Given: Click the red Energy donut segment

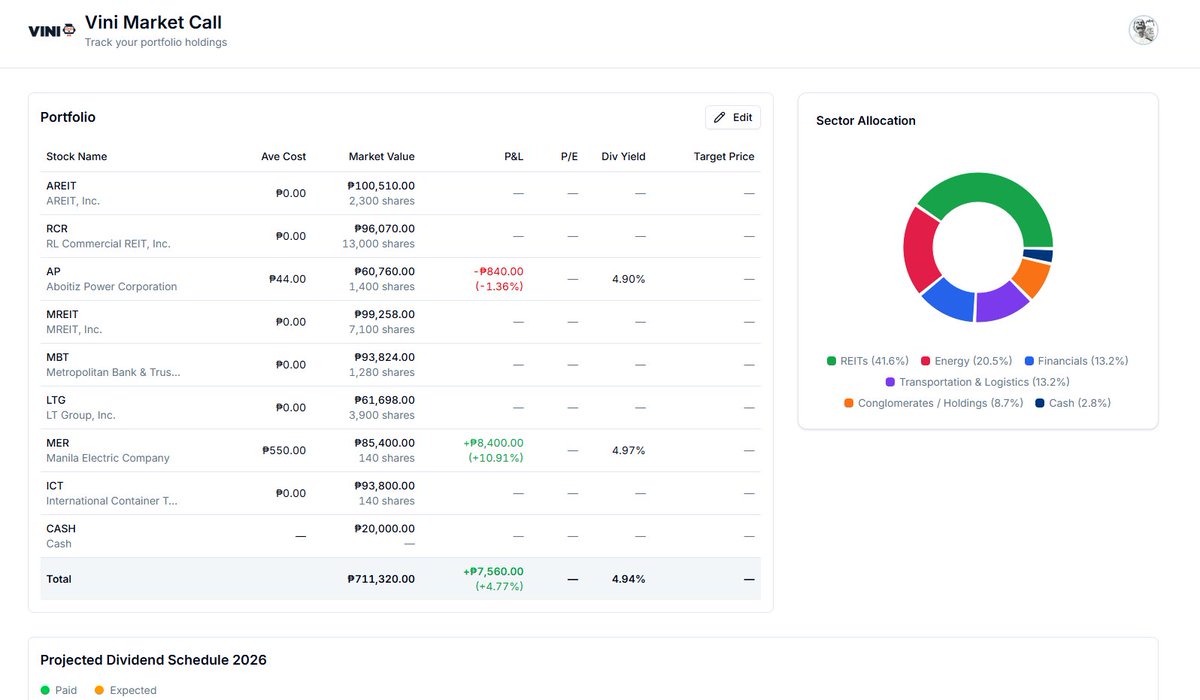Looking at the screenshot, I should pyautogui.click(x=921, y=248).
